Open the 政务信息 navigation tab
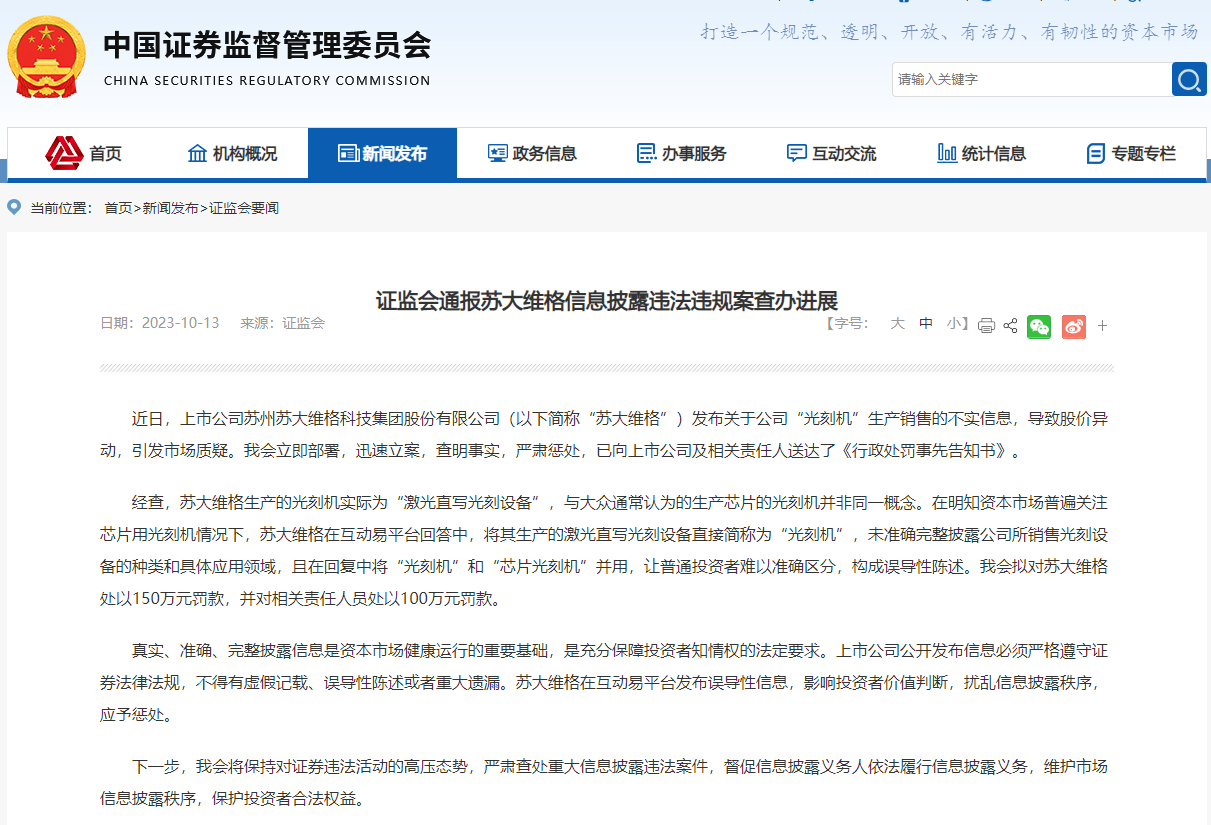The width and height of the screenshot is (1211, 825). [532, 154]
